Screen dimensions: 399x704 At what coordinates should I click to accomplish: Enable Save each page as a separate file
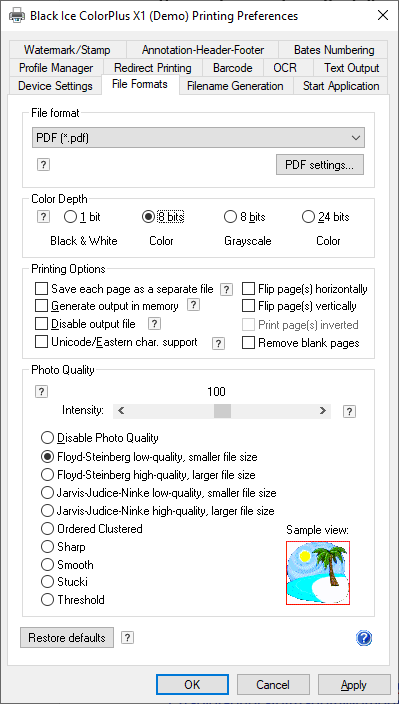point(41,288)
